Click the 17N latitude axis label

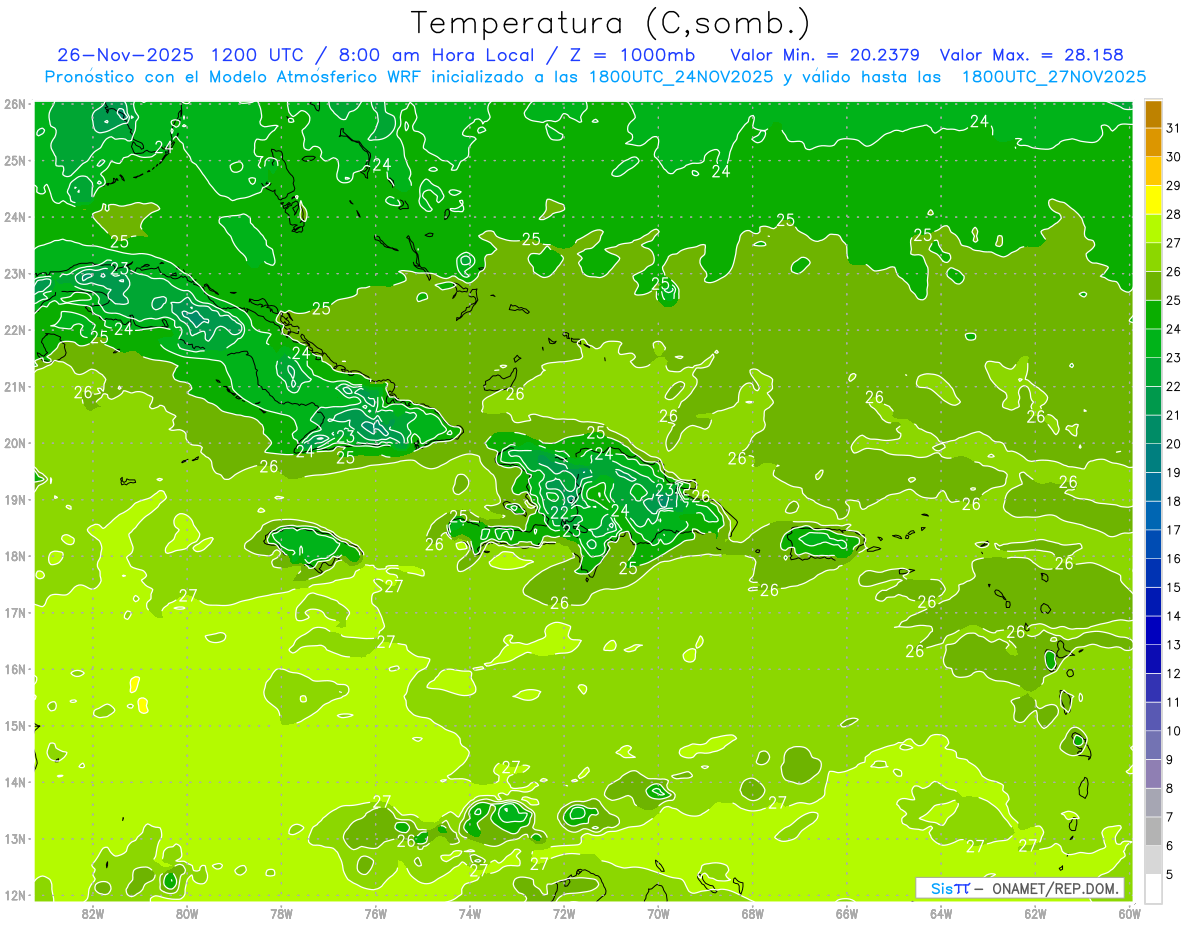[15, 612]
